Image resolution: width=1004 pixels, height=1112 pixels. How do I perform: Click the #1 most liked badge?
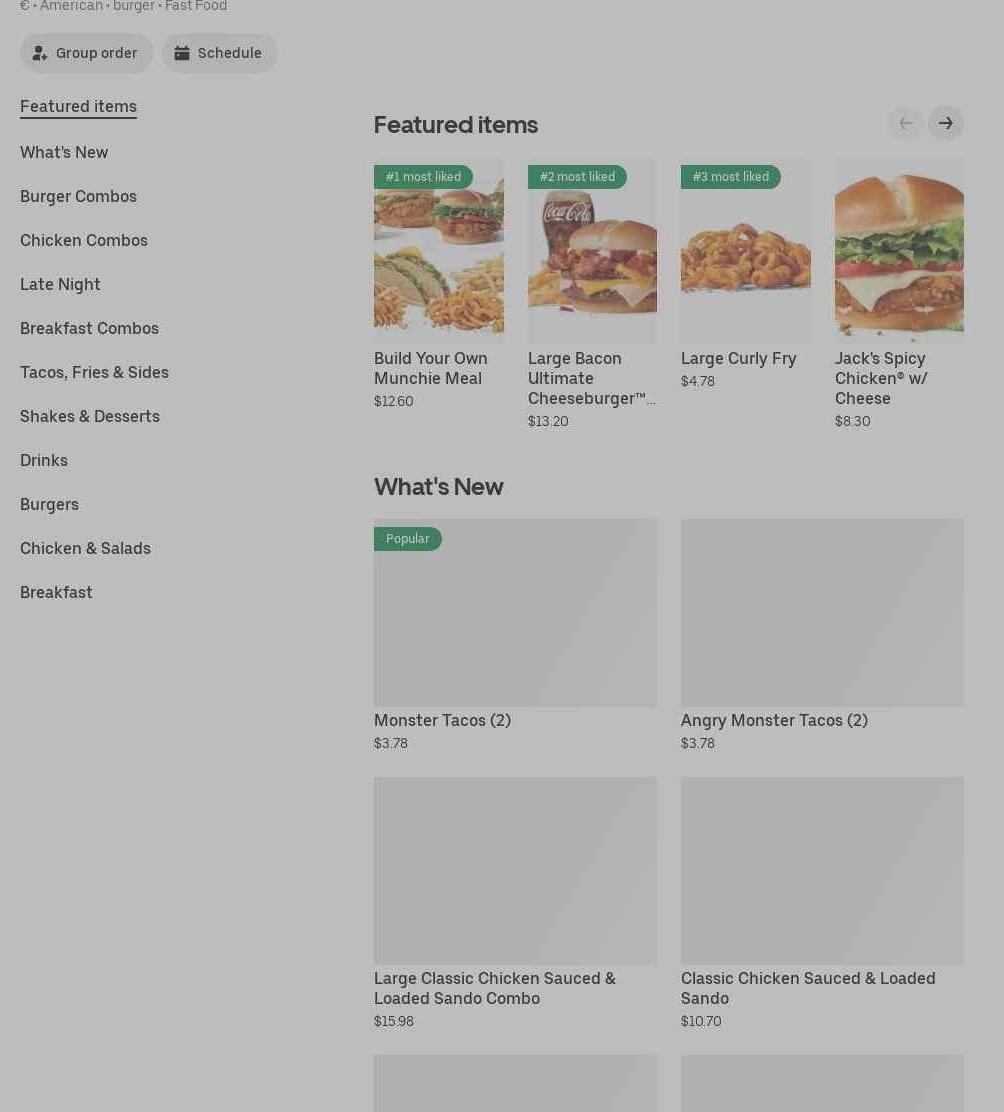click(x=423, y=177)
